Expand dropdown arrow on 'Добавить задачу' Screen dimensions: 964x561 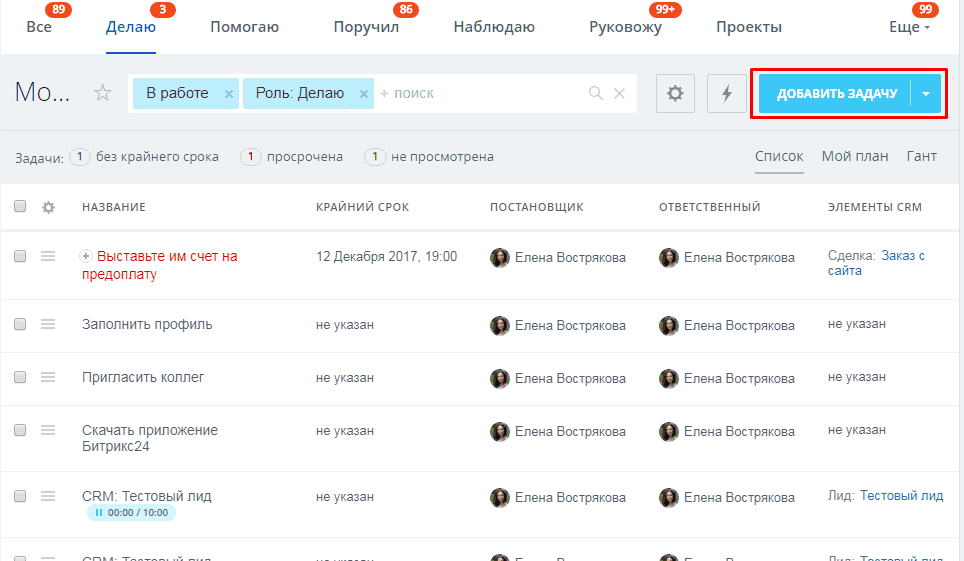[926, 94]
